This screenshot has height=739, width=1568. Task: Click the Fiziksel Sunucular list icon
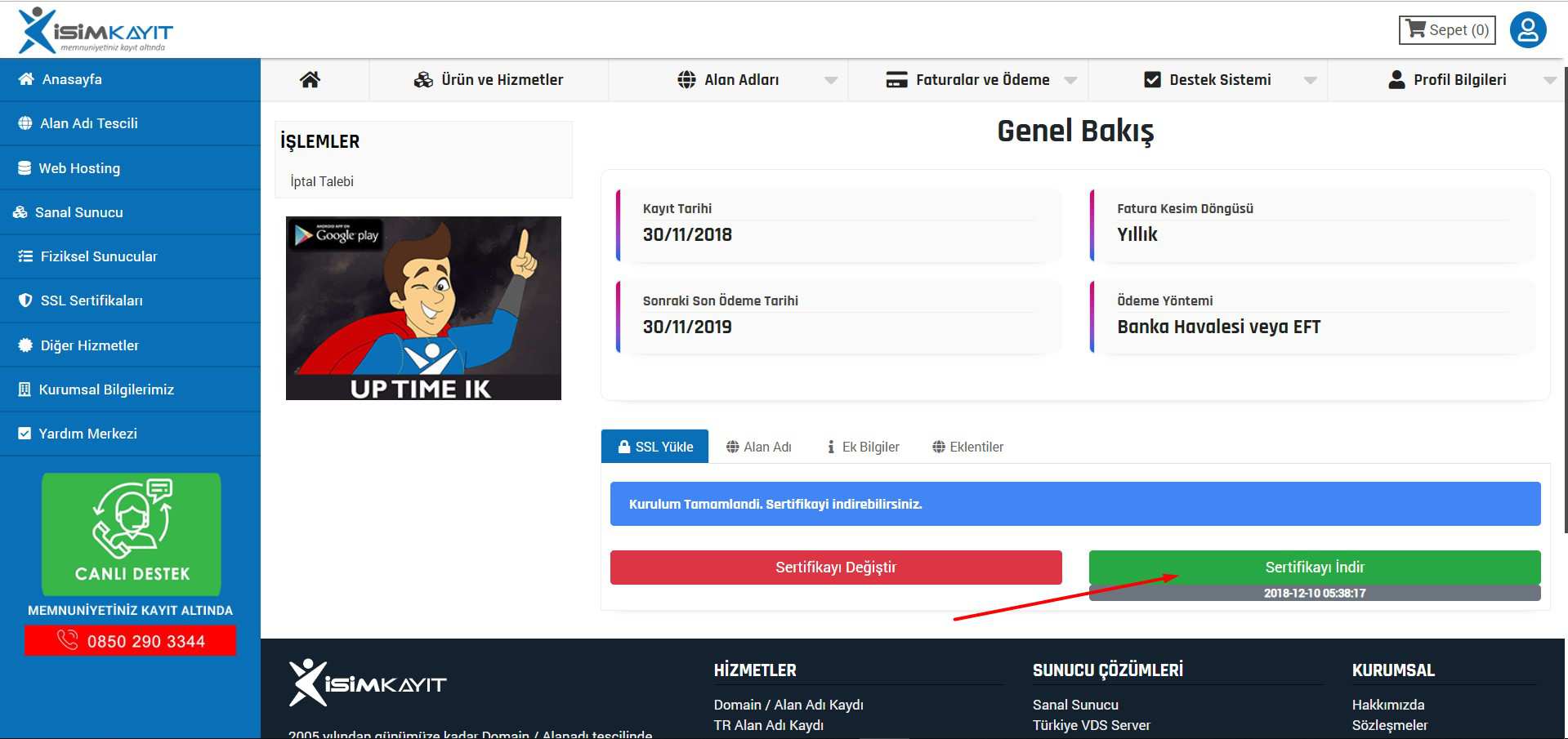pos(25,256)
